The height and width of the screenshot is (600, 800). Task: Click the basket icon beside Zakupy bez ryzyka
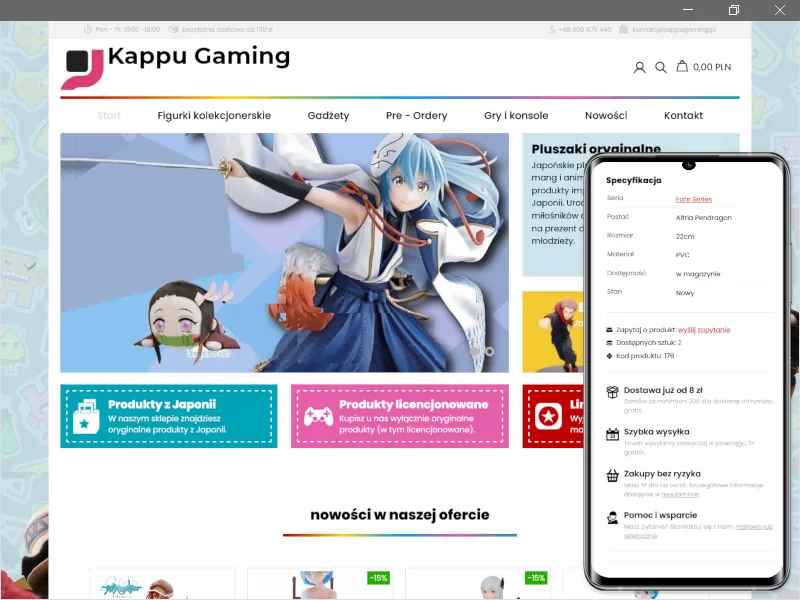pos(612,476)
